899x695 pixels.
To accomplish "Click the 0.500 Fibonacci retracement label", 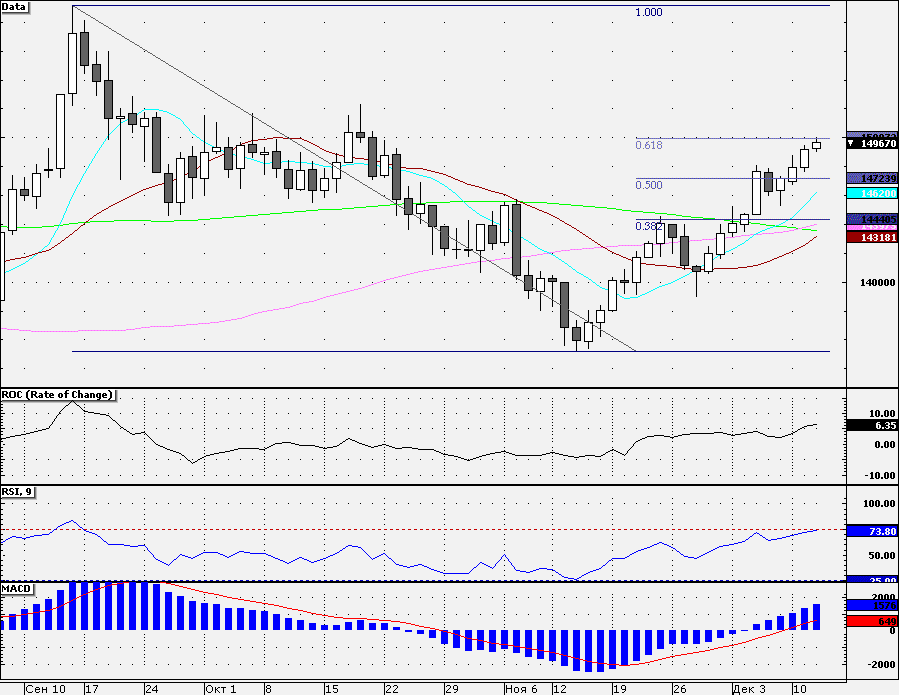I will (648, 185).
